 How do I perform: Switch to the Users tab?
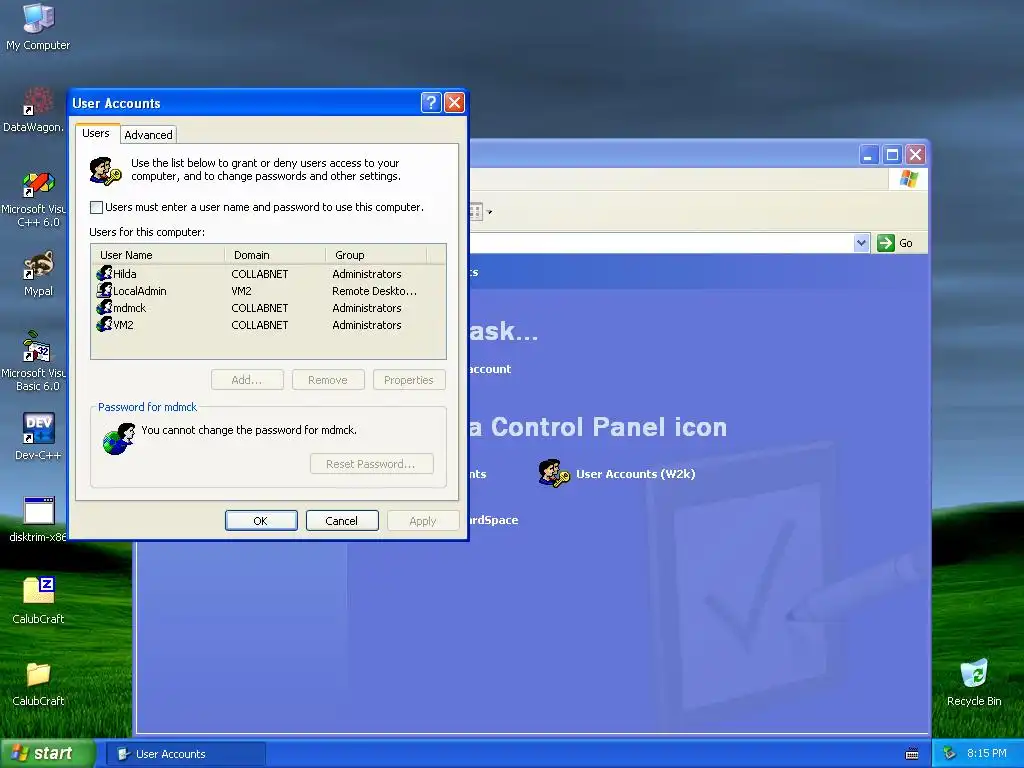96,133
